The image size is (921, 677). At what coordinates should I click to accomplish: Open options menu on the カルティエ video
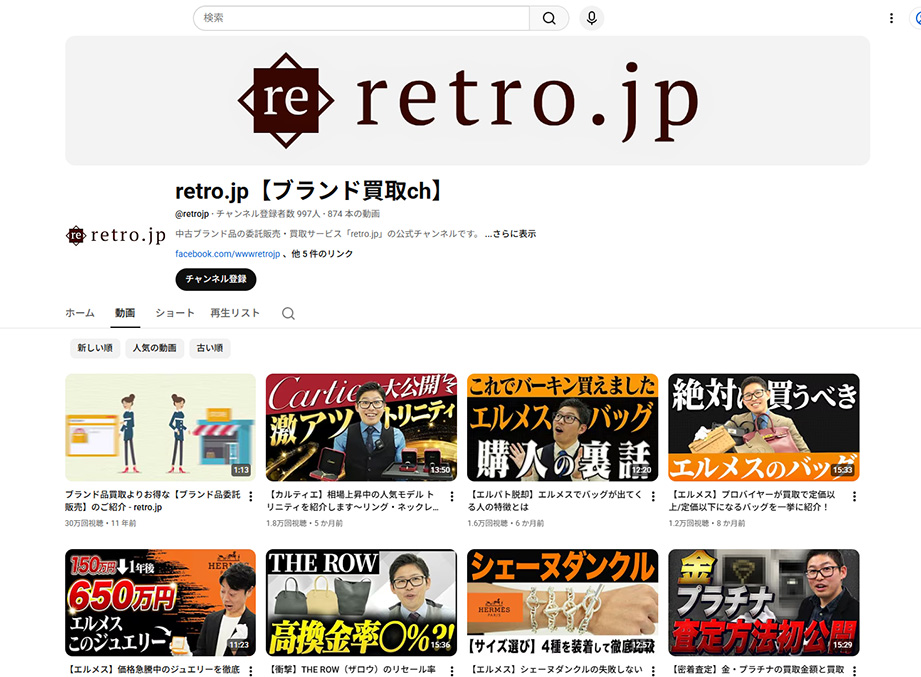tap(450, 496)
